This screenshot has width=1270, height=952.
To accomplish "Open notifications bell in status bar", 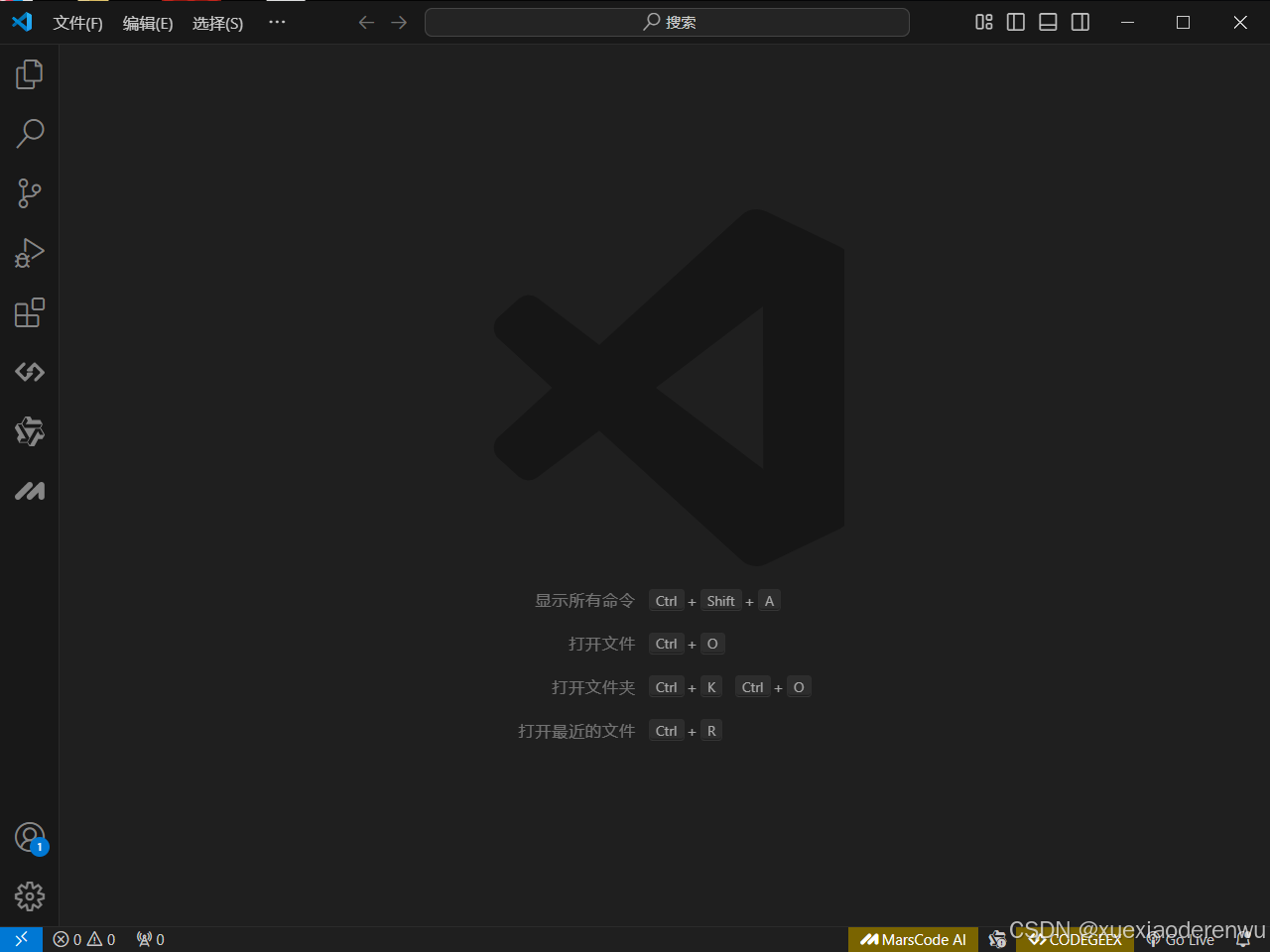I will 1243,939.
